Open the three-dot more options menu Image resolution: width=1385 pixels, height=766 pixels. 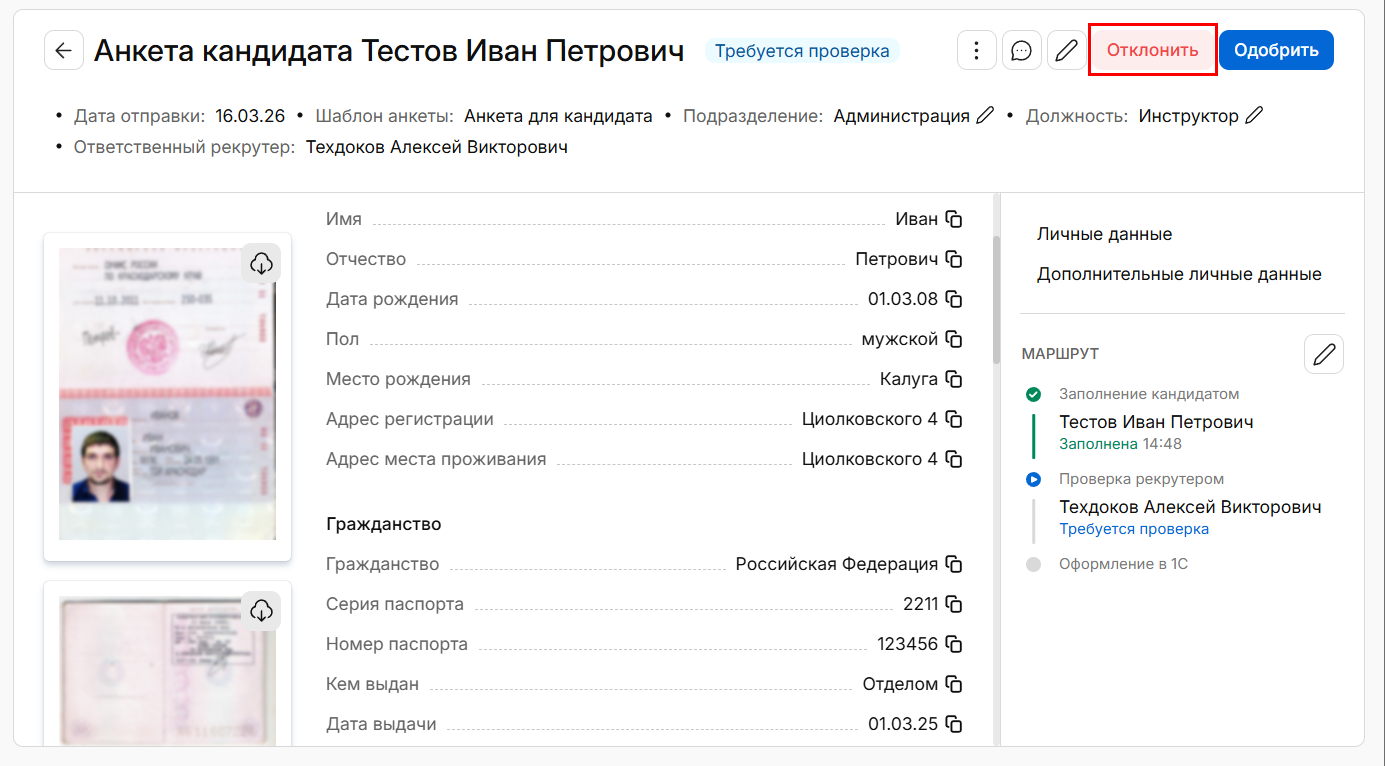pyautogui.click(x=976, y=51)
